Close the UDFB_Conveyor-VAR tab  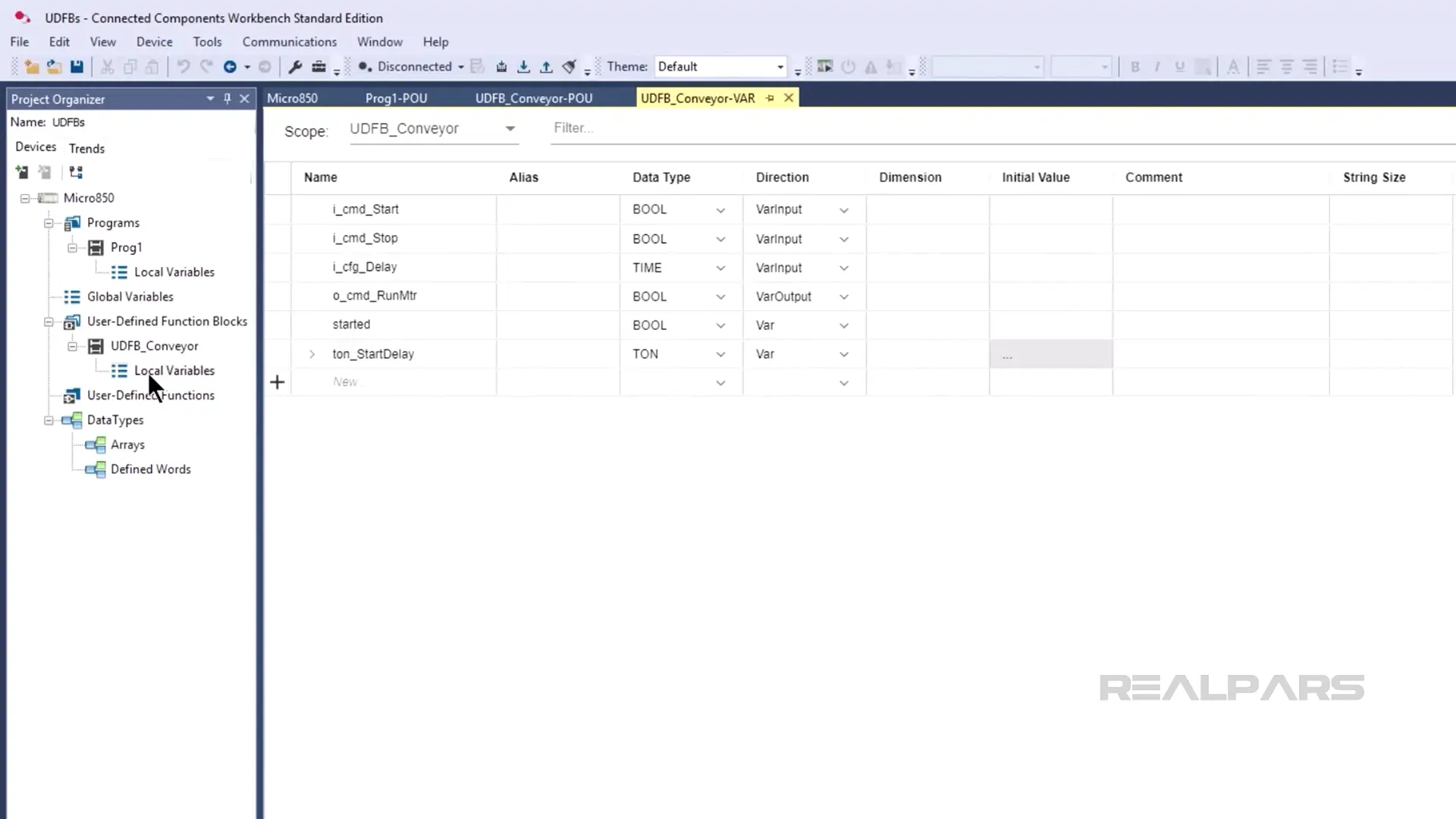coord(789,98)
